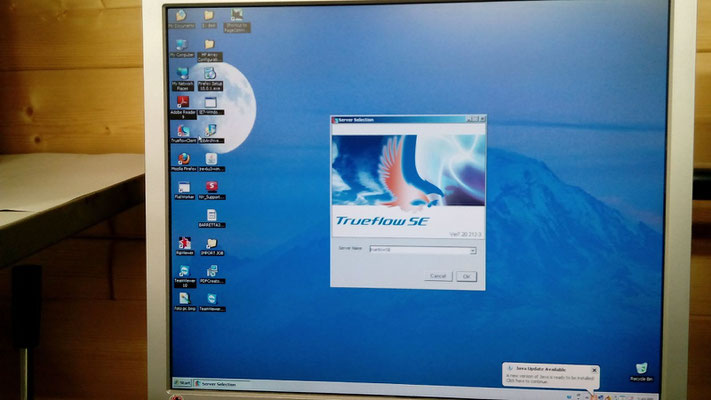Open the Server Name dropdown arrow
This screenshot has height=400, width=711.
click(x=472, y=250)
